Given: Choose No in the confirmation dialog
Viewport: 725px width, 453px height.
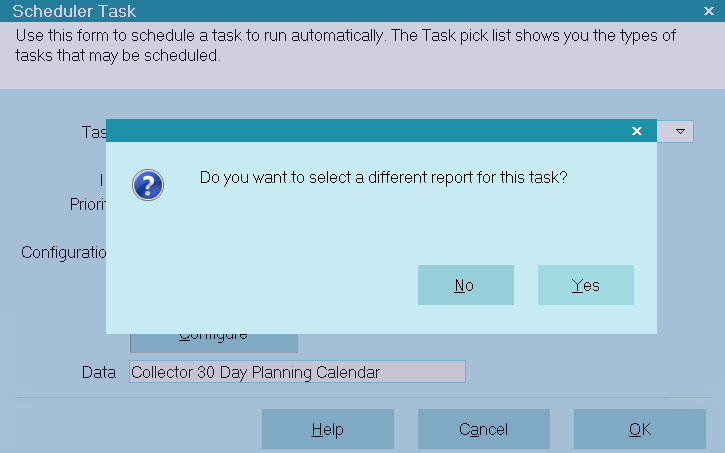Looking at the screenshot, I should click(465, 285).
